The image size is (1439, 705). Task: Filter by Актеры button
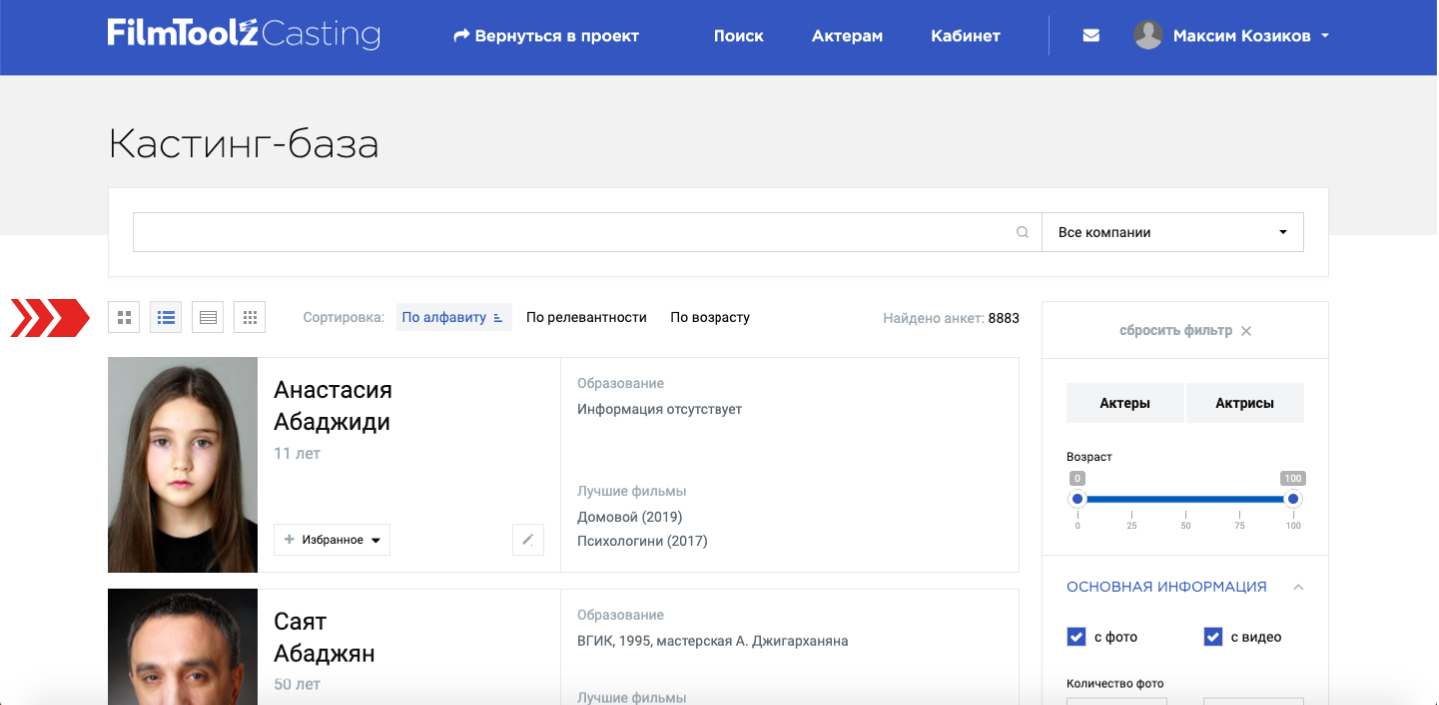[1125, 403]
